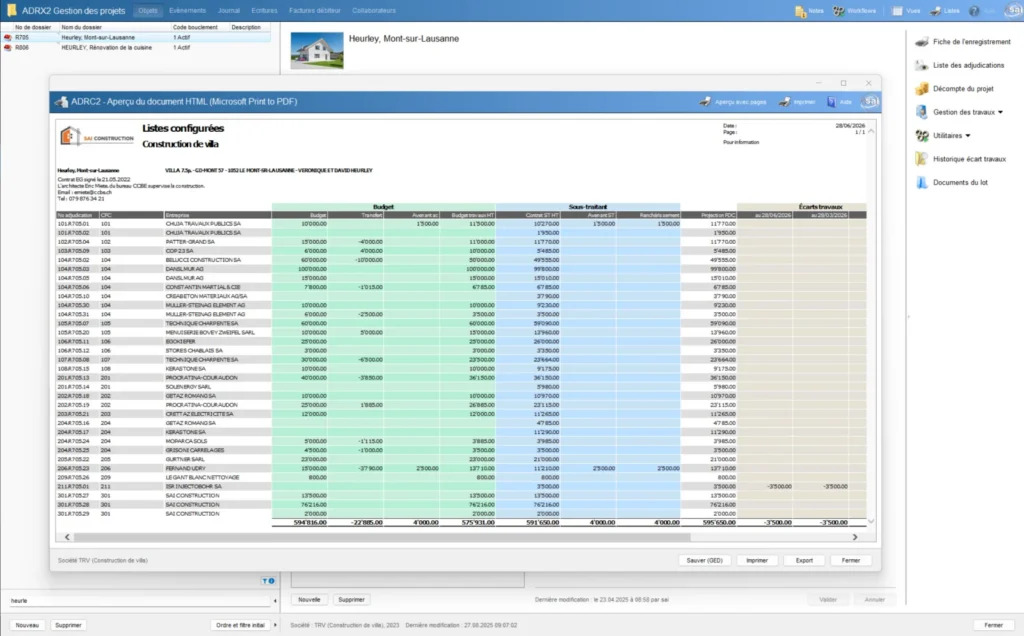1024x636 pixels.
Task: Select dossier row HEURLEY, Rénovation de la cuisine
Action: 136,48
